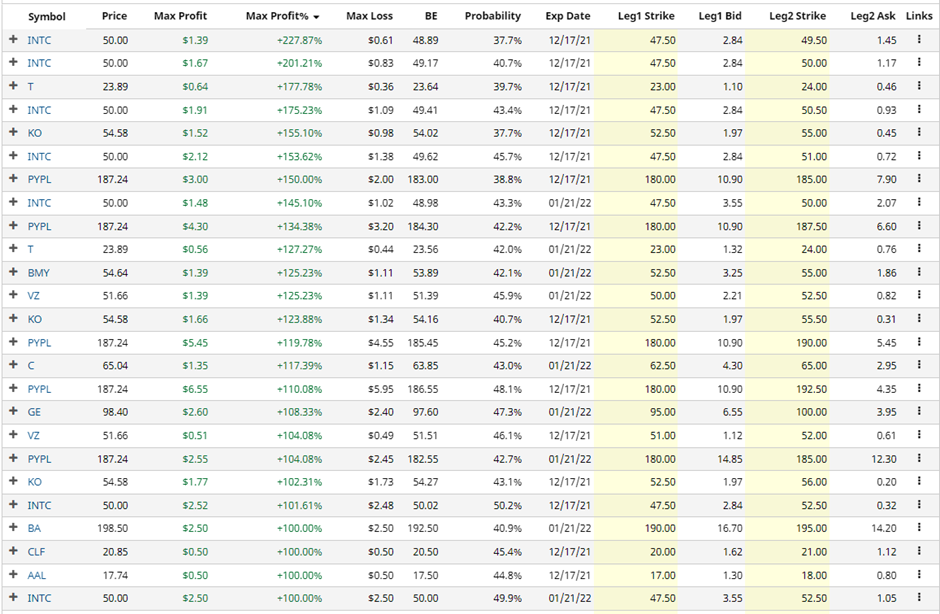The width and height of the screenshot is (940, 614).
Task: Open links menu for PYPL row with +150.00%
Action: [918, 179]
